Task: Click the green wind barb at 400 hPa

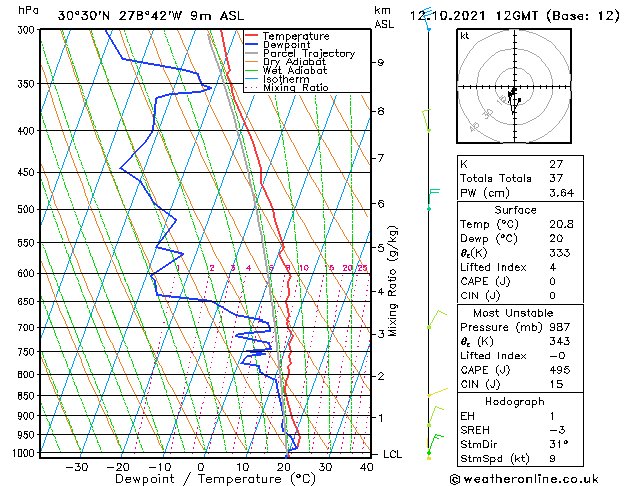Action: 426,120
